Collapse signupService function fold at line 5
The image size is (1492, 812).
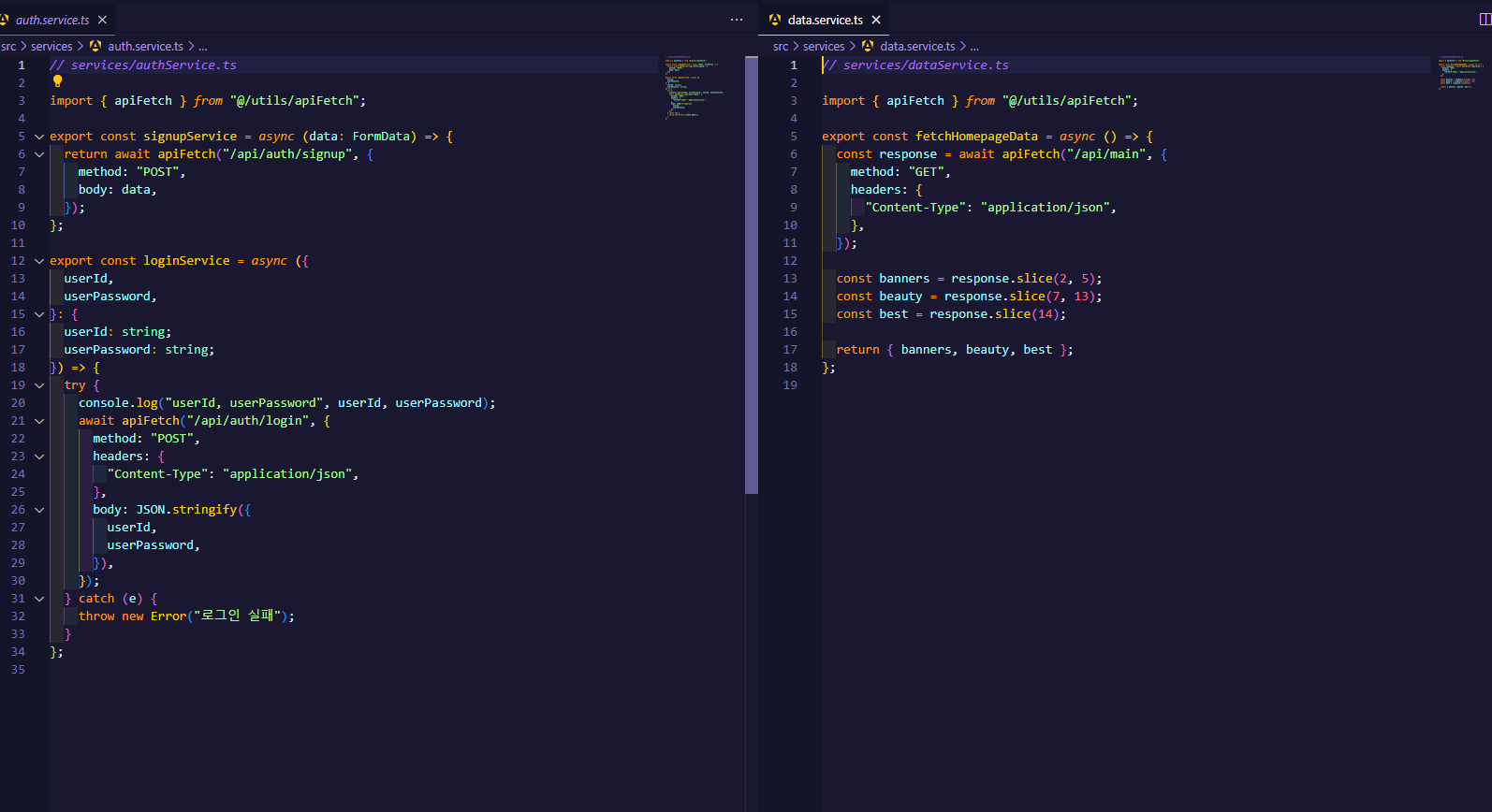(39, 137)
